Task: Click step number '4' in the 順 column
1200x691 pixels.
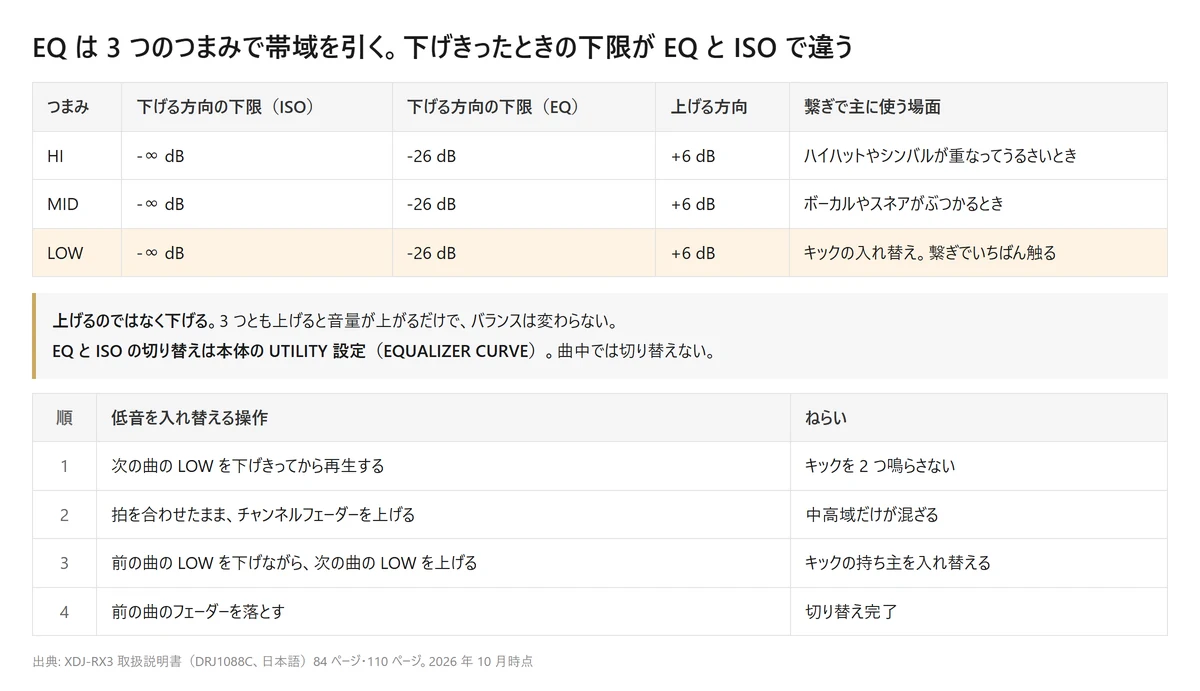Action: coord(64,611)
